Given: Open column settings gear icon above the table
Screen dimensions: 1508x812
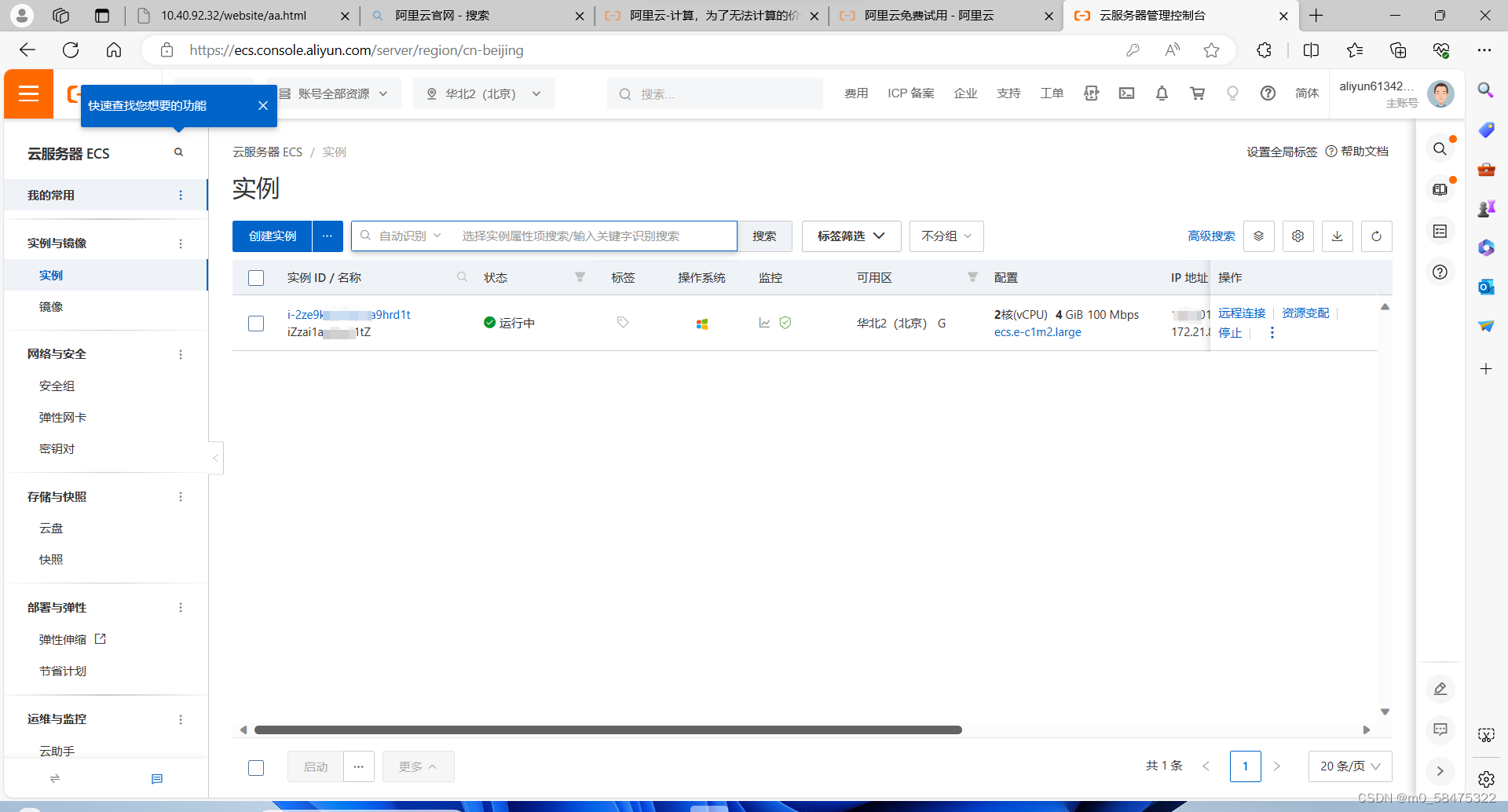Looking at the screenshot, I should point(1298,236).
